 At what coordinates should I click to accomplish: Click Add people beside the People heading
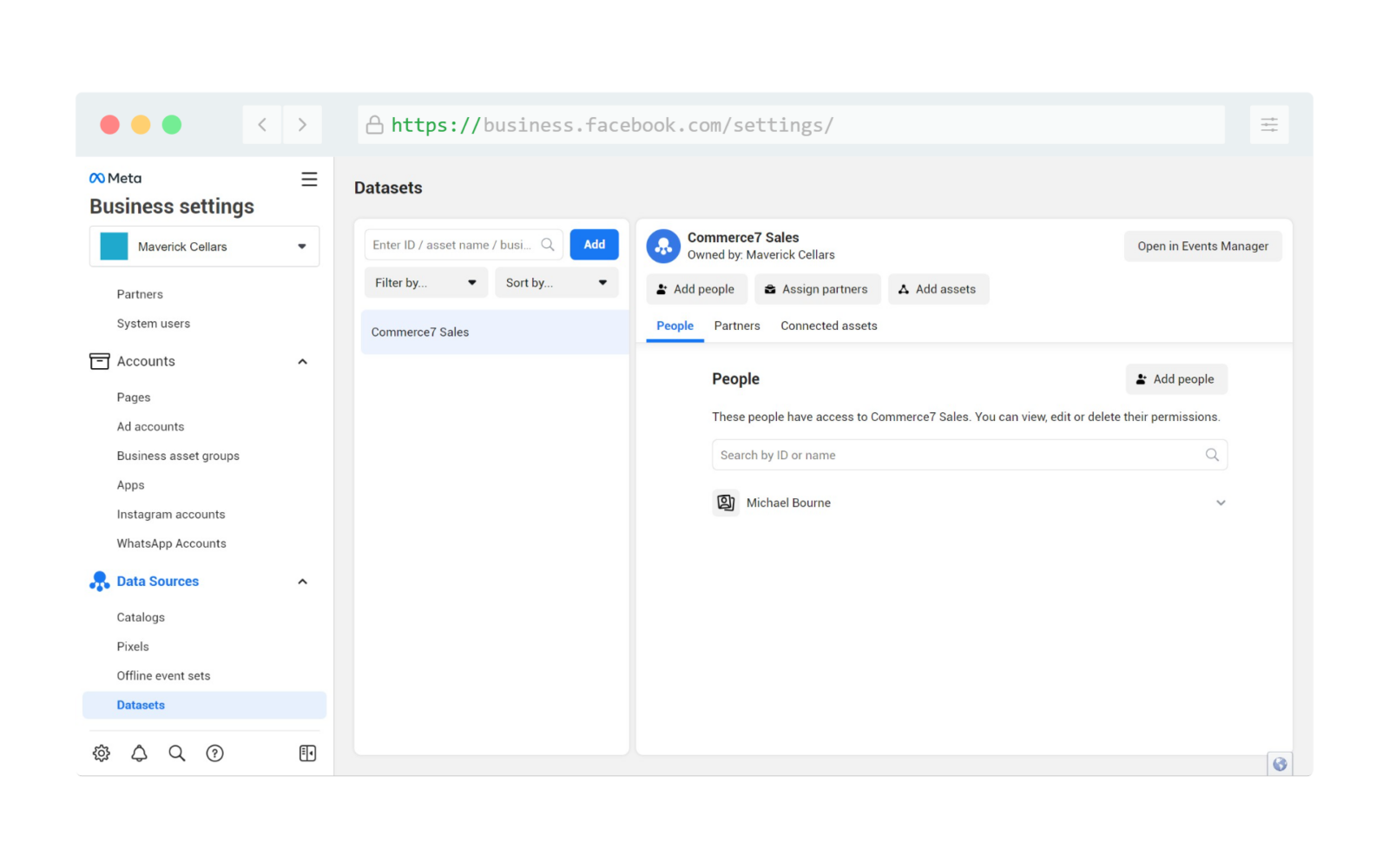1176,379
